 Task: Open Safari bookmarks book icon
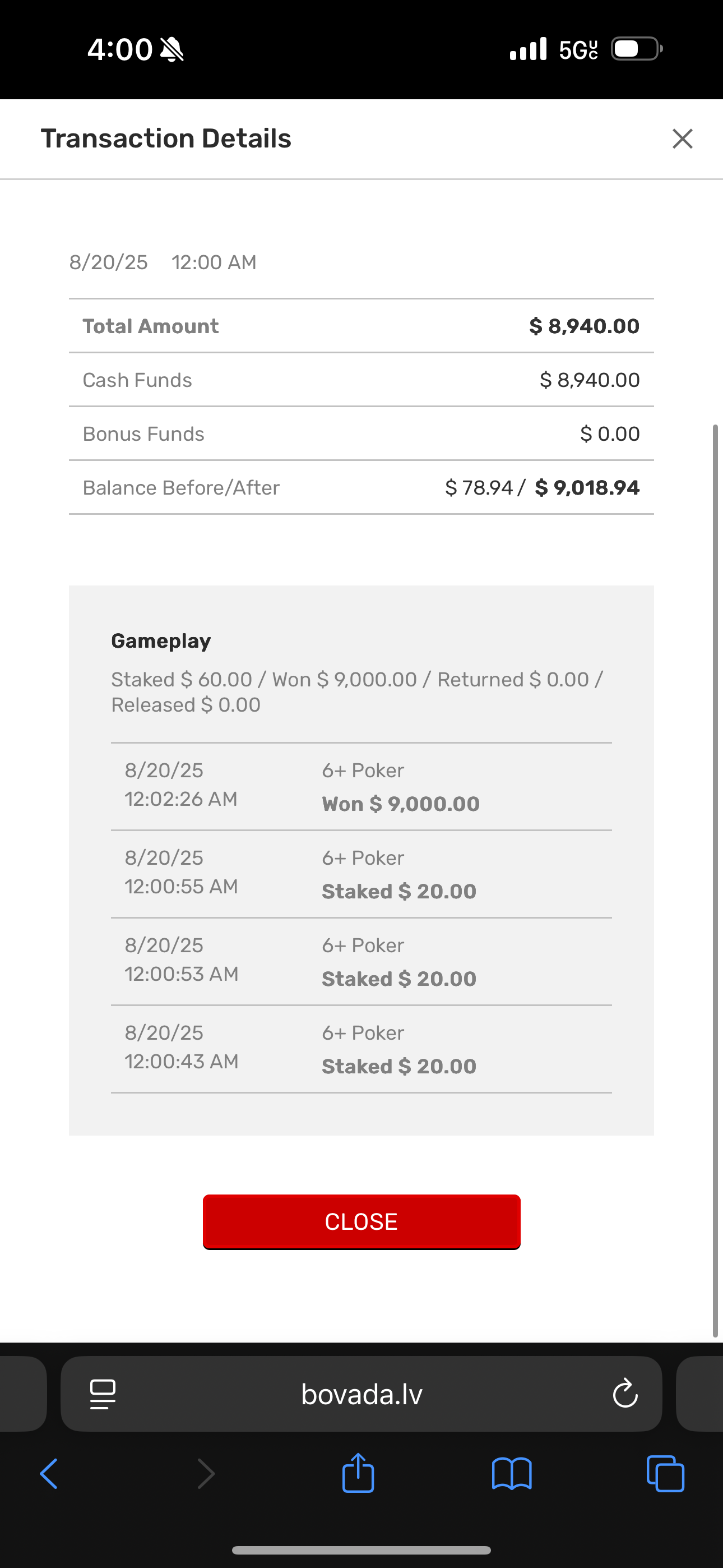[511, 1474]
